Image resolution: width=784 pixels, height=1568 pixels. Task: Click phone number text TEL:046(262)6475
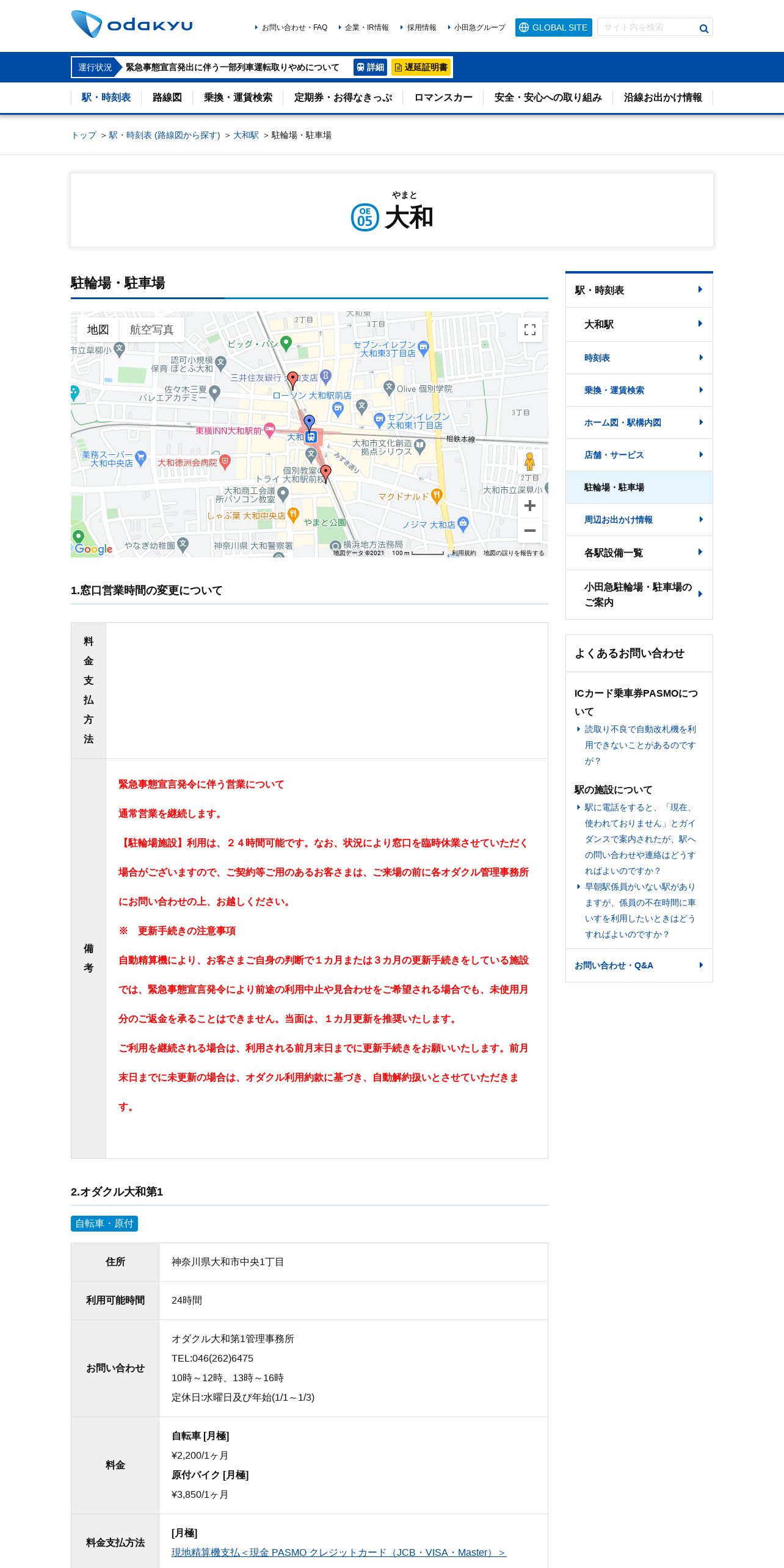212,1358
